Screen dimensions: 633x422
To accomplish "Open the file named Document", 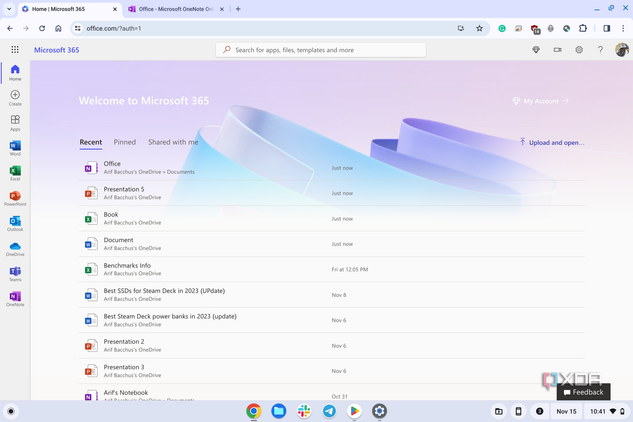I will 331,244.
